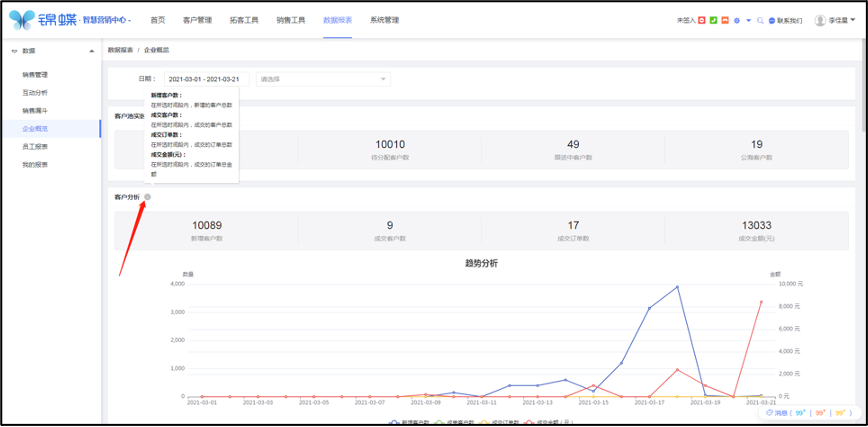Image resolution: width=868 pixels, height=427 pixels.
Task: Open 拓客工具 top menu
Action: click(x=244, y=20)
